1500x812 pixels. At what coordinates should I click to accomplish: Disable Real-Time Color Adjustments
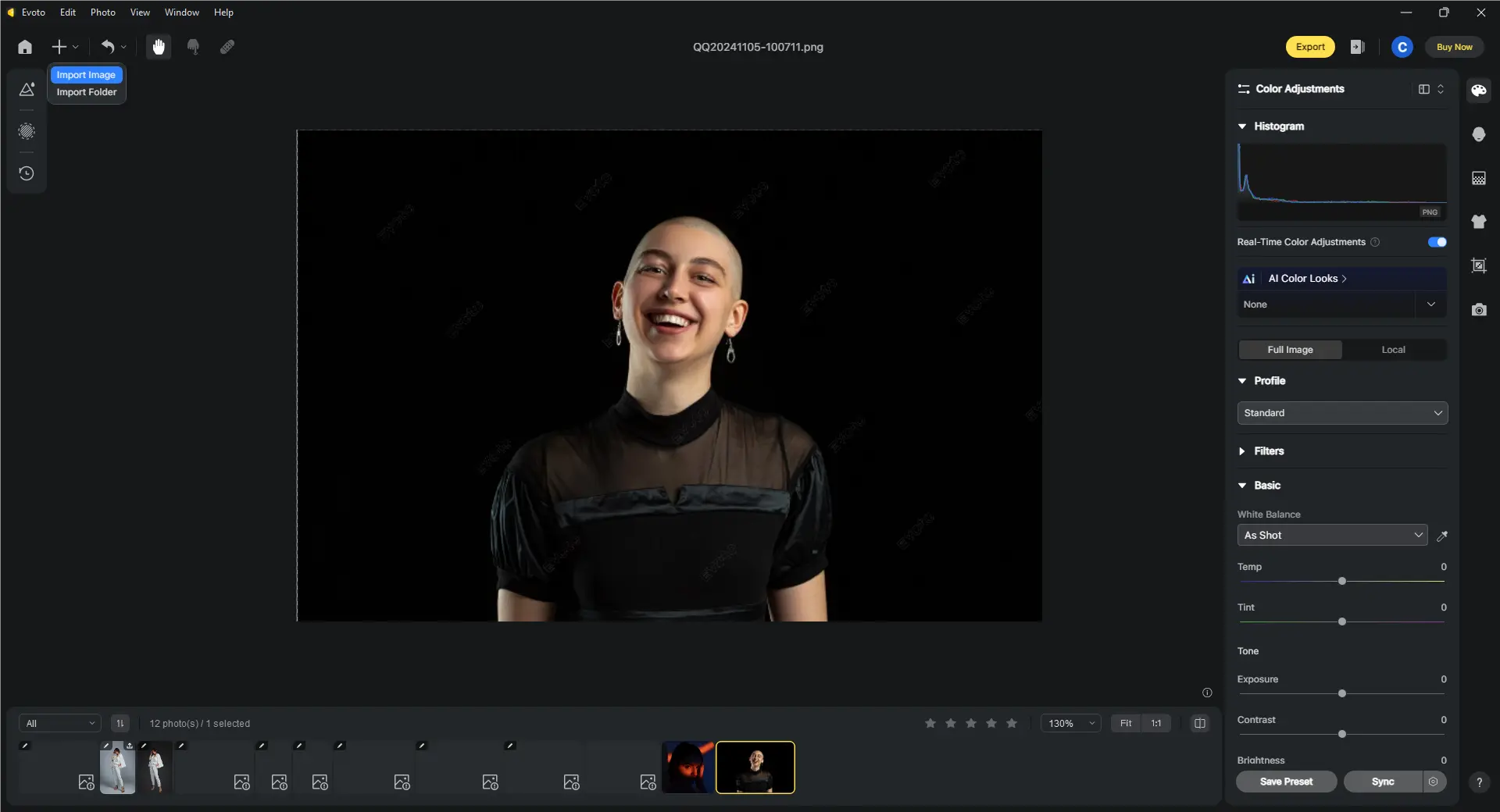(1437, 242)
